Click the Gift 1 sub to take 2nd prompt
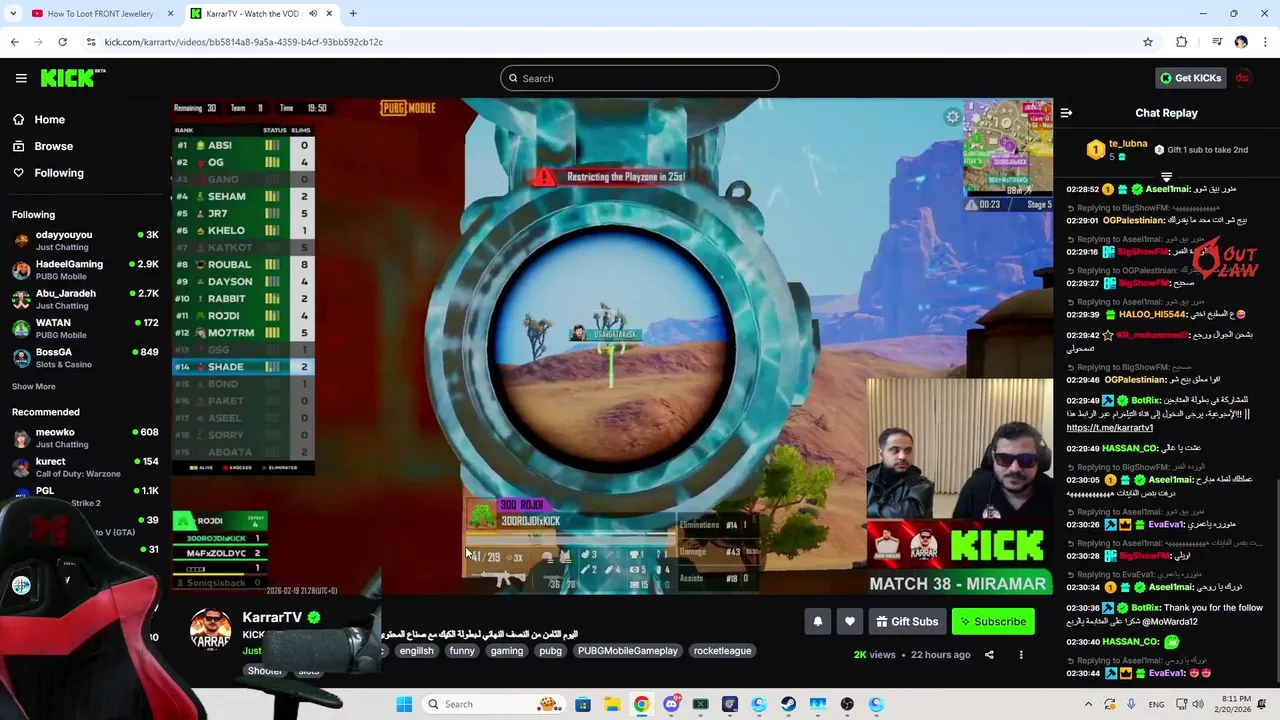Screen dimensions: 1280x720 (1201, 150)
